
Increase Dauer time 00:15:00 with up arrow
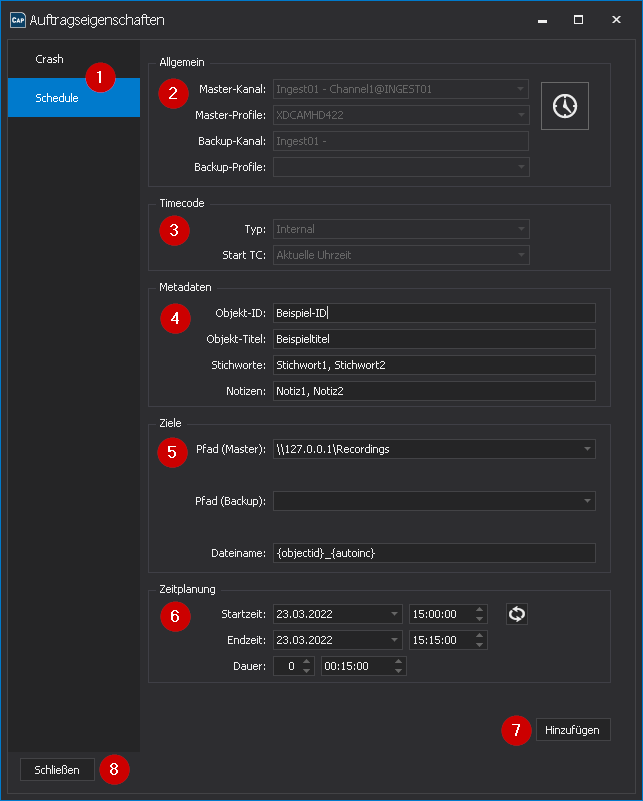pos(398,662)
